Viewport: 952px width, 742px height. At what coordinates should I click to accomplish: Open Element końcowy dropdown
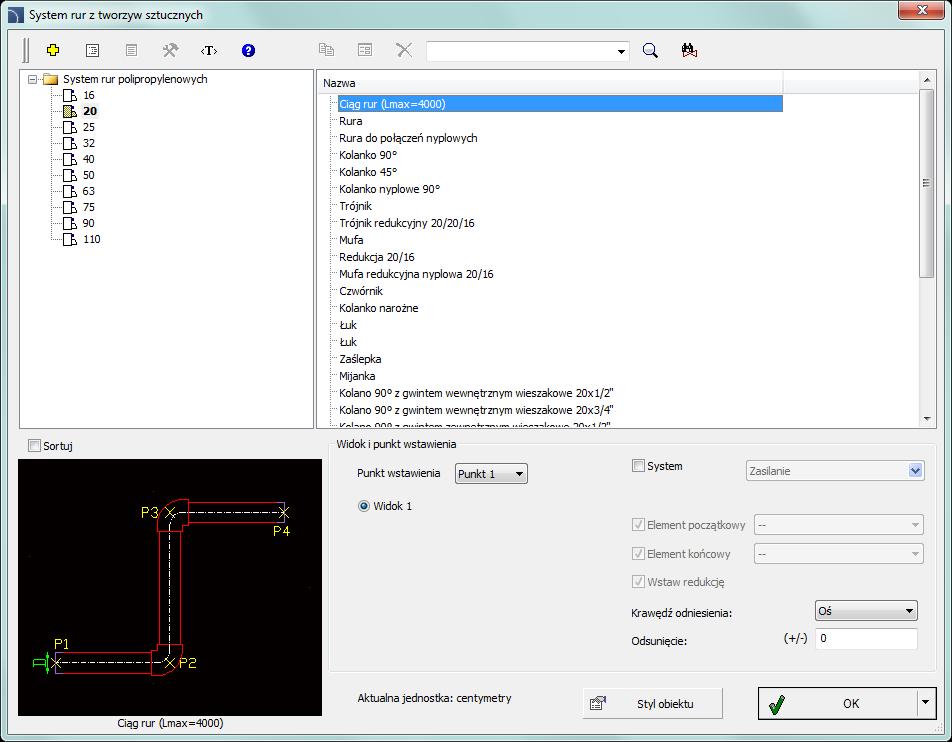pyautogui.click(x=838, y=554)
